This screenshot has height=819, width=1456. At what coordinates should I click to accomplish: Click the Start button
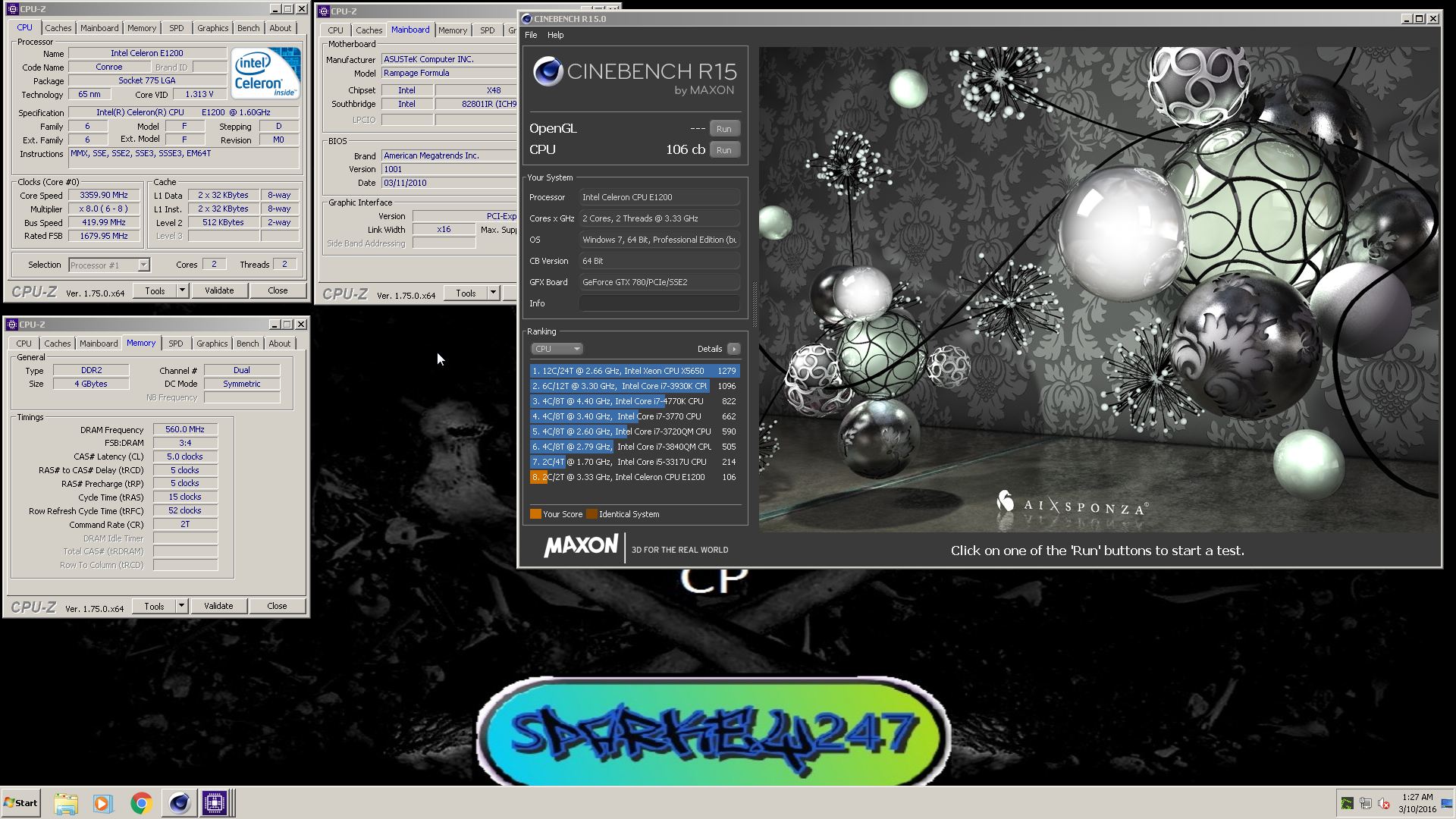pos(20,803)
